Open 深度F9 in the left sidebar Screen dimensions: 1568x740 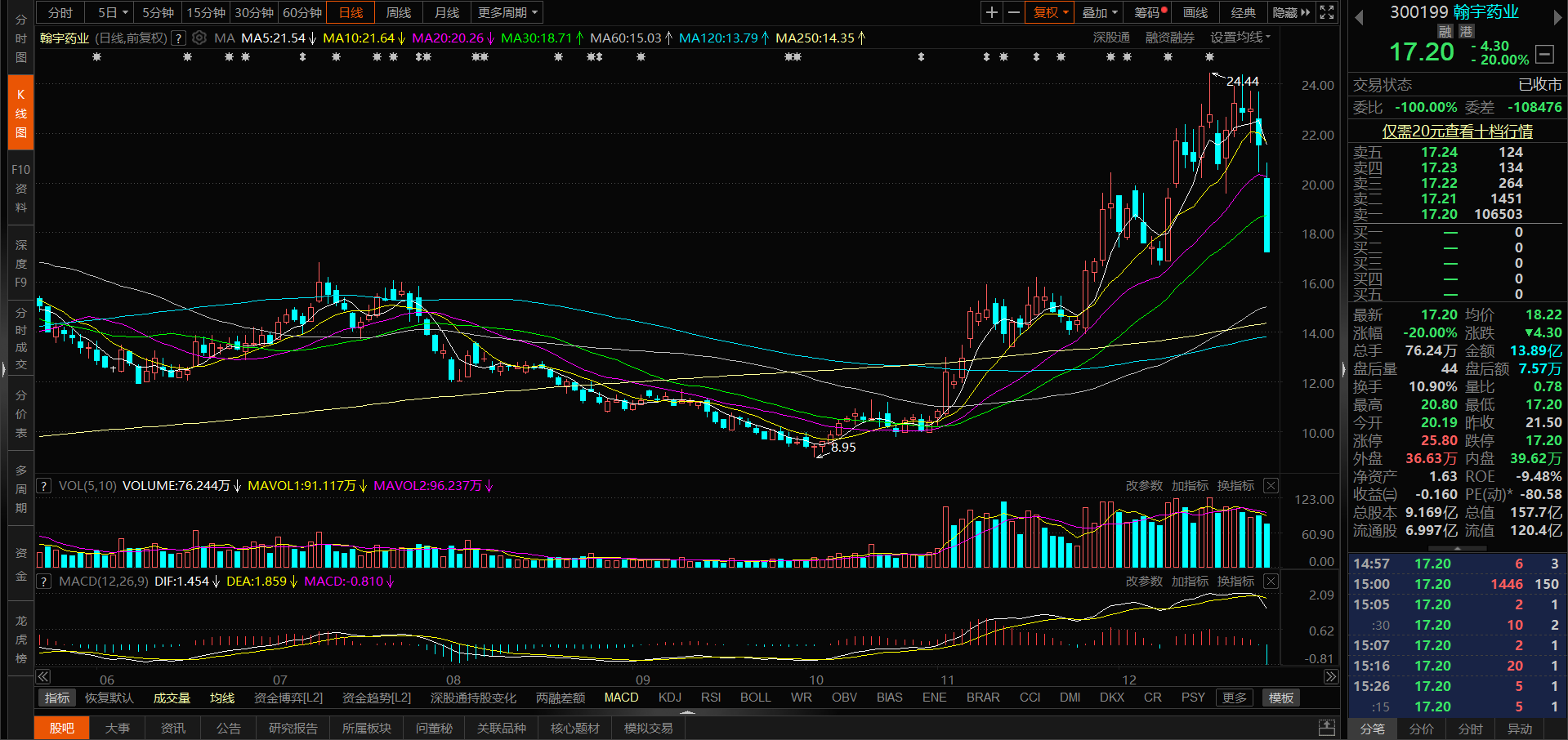click(21, 264)
